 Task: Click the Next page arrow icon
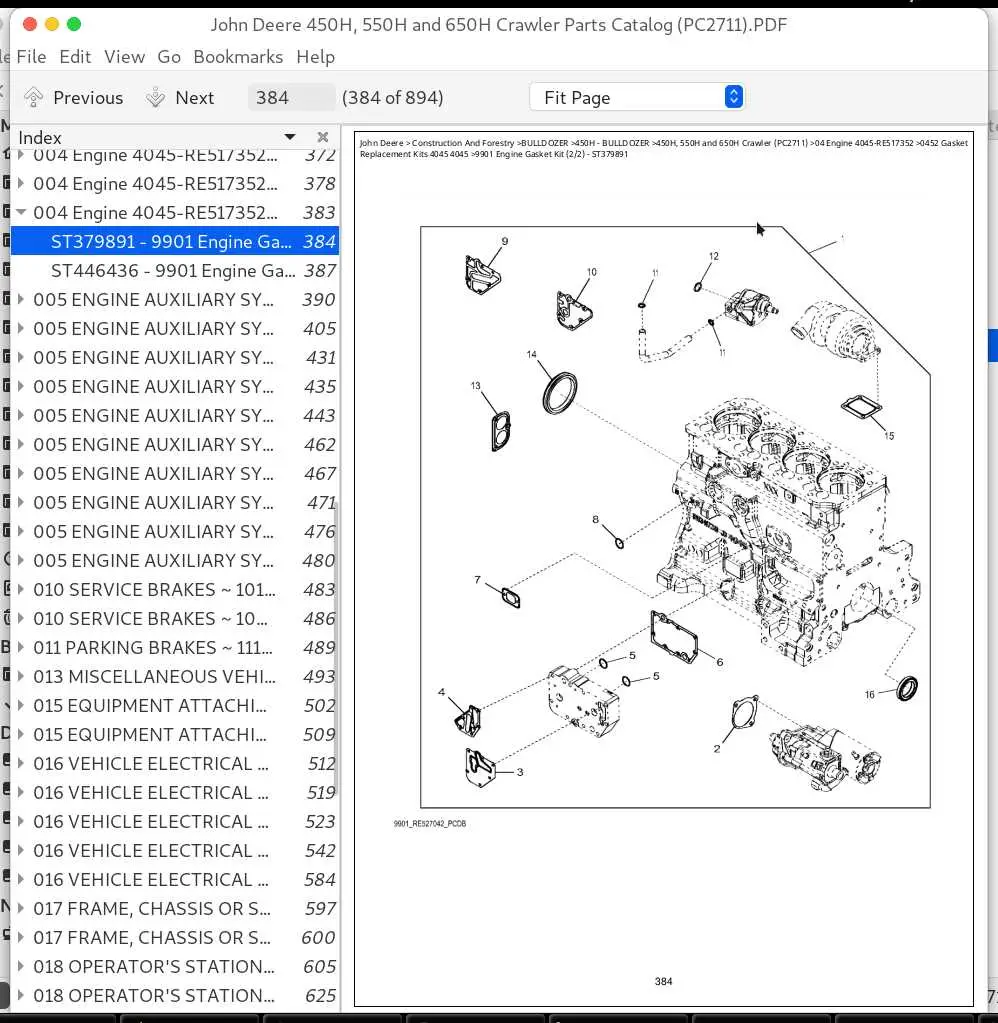point(155,98)
